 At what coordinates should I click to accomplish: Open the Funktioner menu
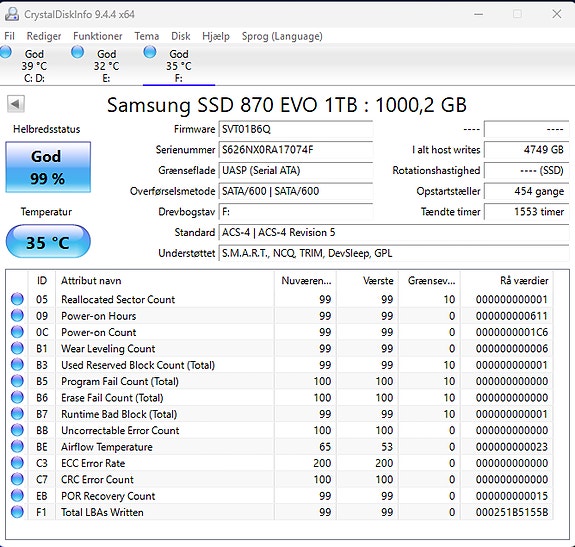pyautogui.click(x=98, y=36)
